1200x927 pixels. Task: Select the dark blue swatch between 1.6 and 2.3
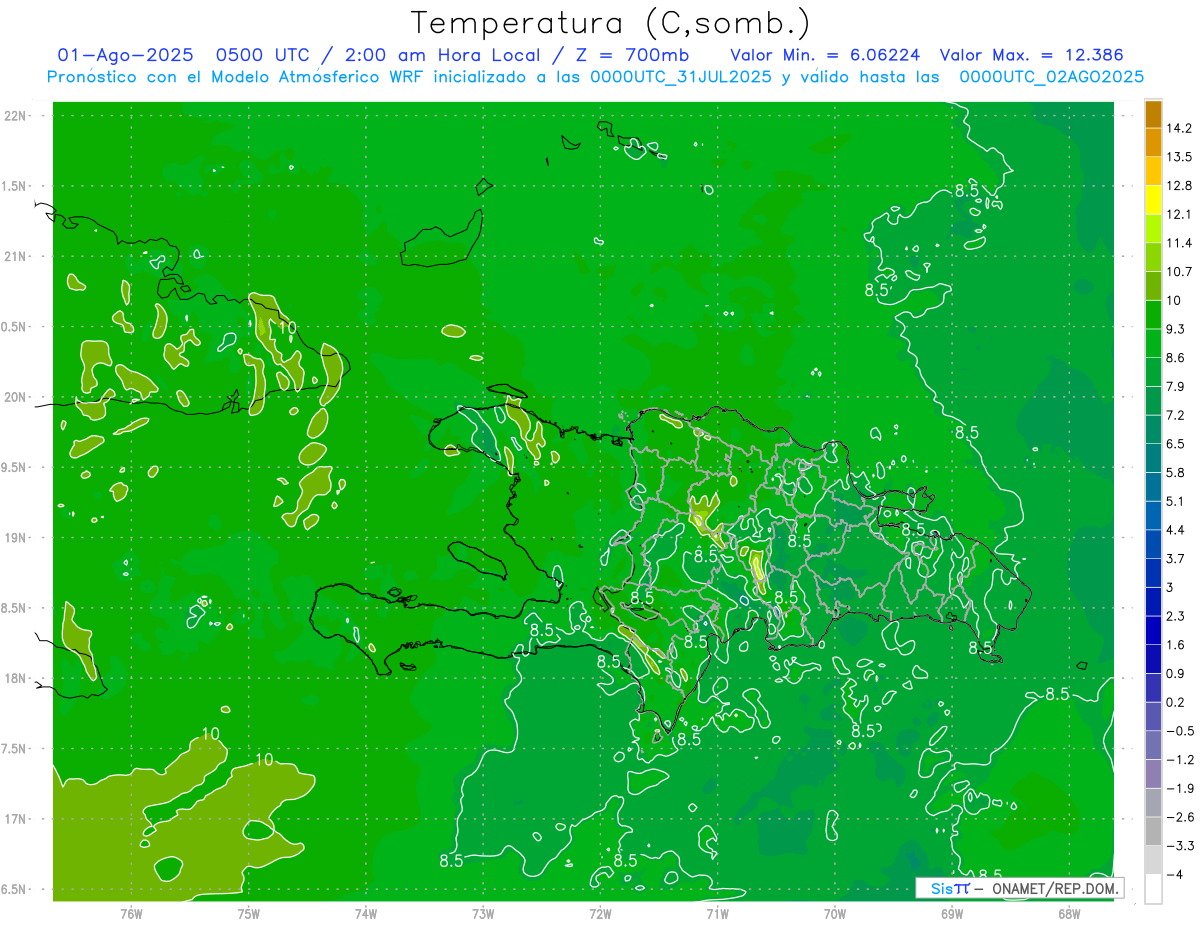(x=1153, y=631)
